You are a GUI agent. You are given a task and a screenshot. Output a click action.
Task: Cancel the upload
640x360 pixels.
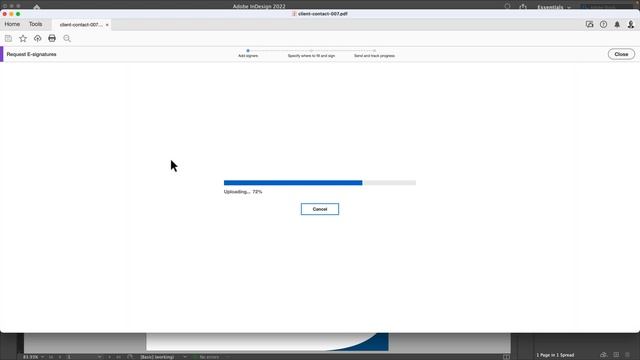tap(320, 209)
